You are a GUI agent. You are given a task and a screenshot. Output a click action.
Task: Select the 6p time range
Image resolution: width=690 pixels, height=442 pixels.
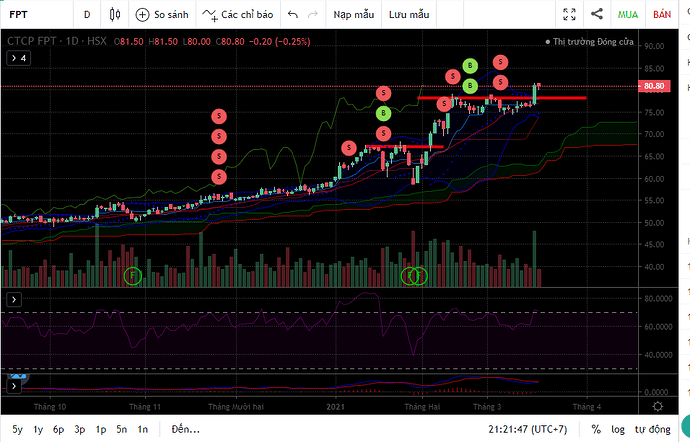tap(59, 429)
